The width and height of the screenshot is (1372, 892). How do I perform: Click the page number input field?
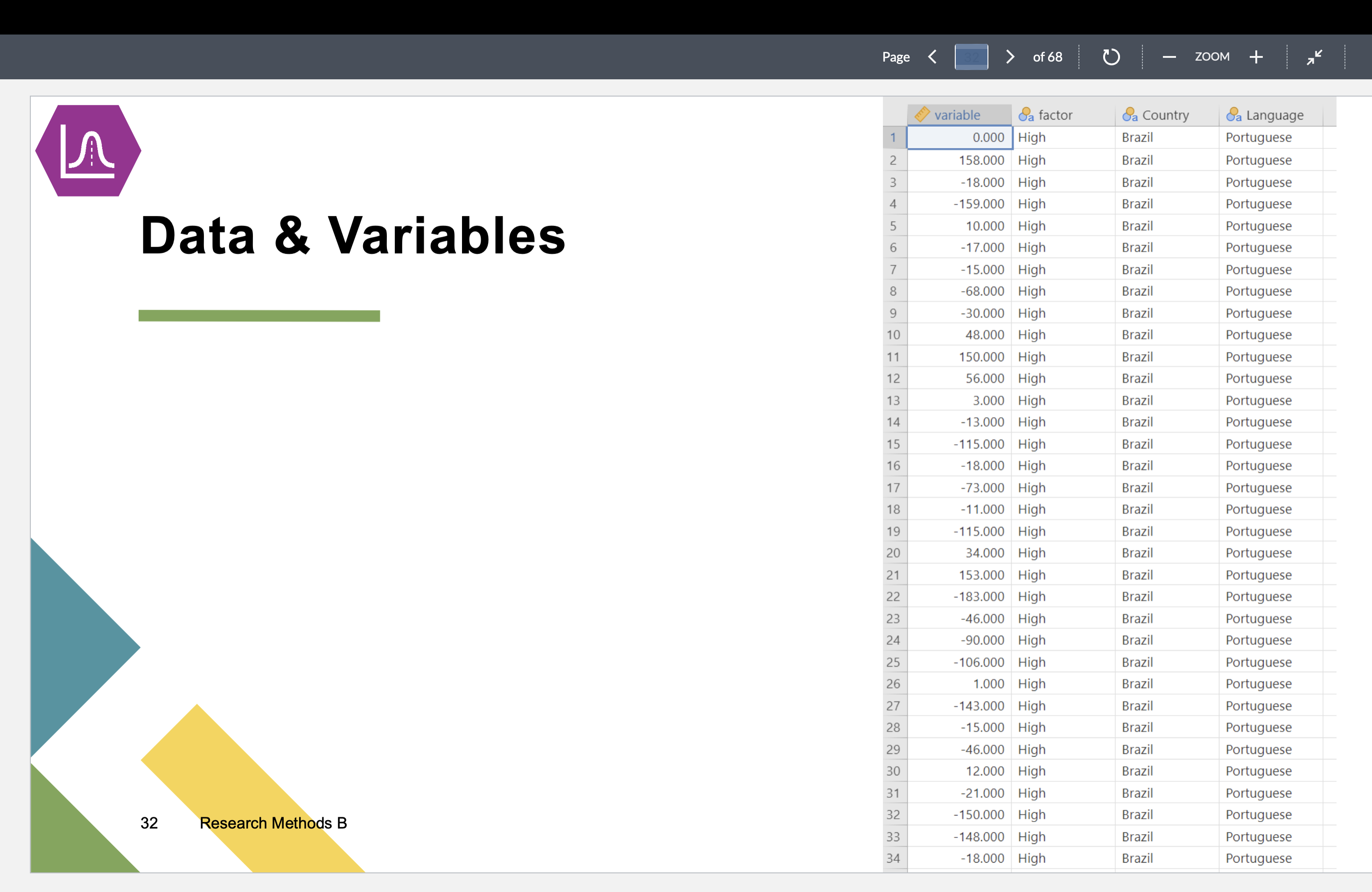click(971, 56)
